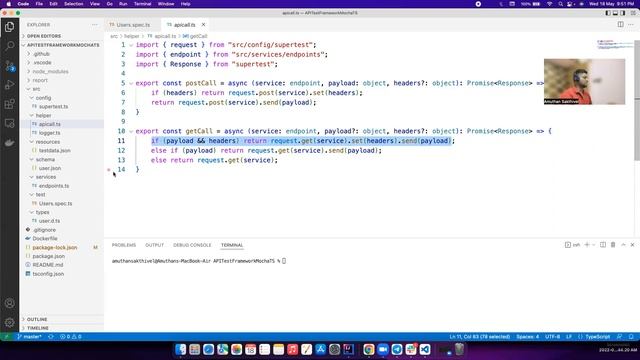Click the remote window indicator in status bar
The image size is (640, 360).
[x=6, y=337]
